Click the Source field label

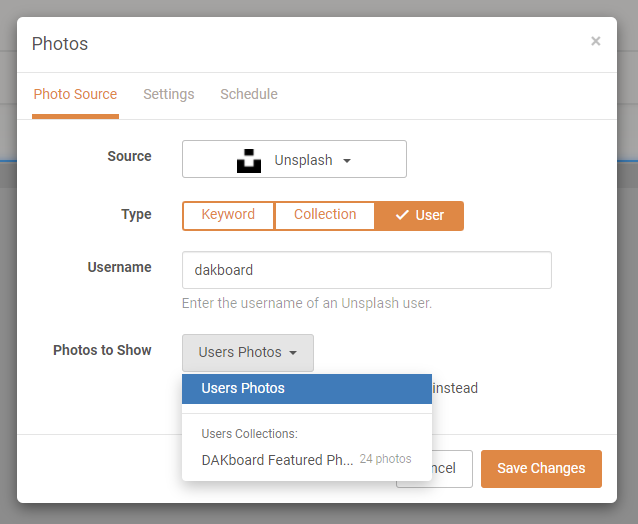(x=129, y=156)
